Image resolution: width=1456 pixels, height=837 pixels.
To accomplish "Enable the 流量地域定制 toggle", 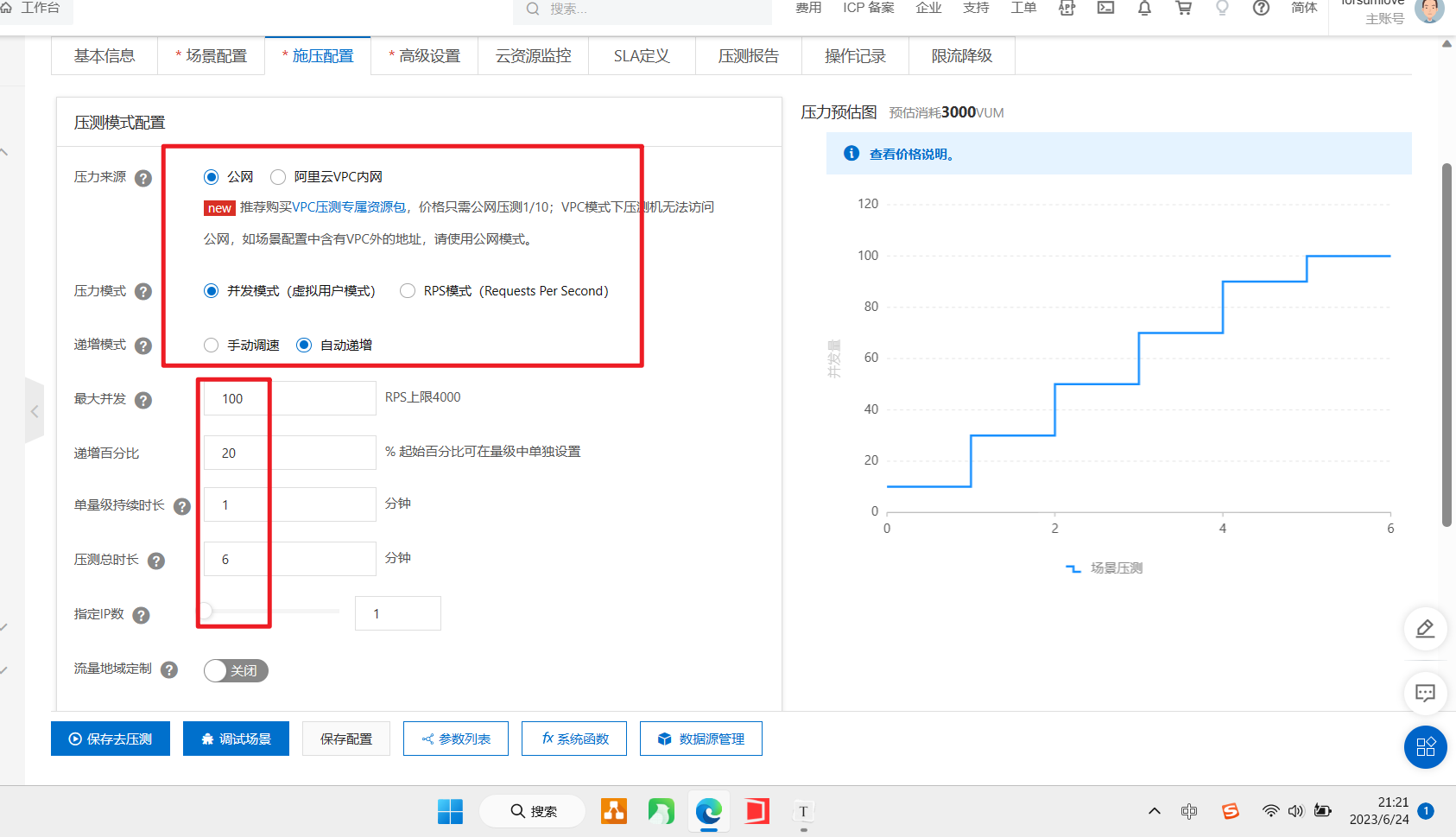I will click(234, 670).
